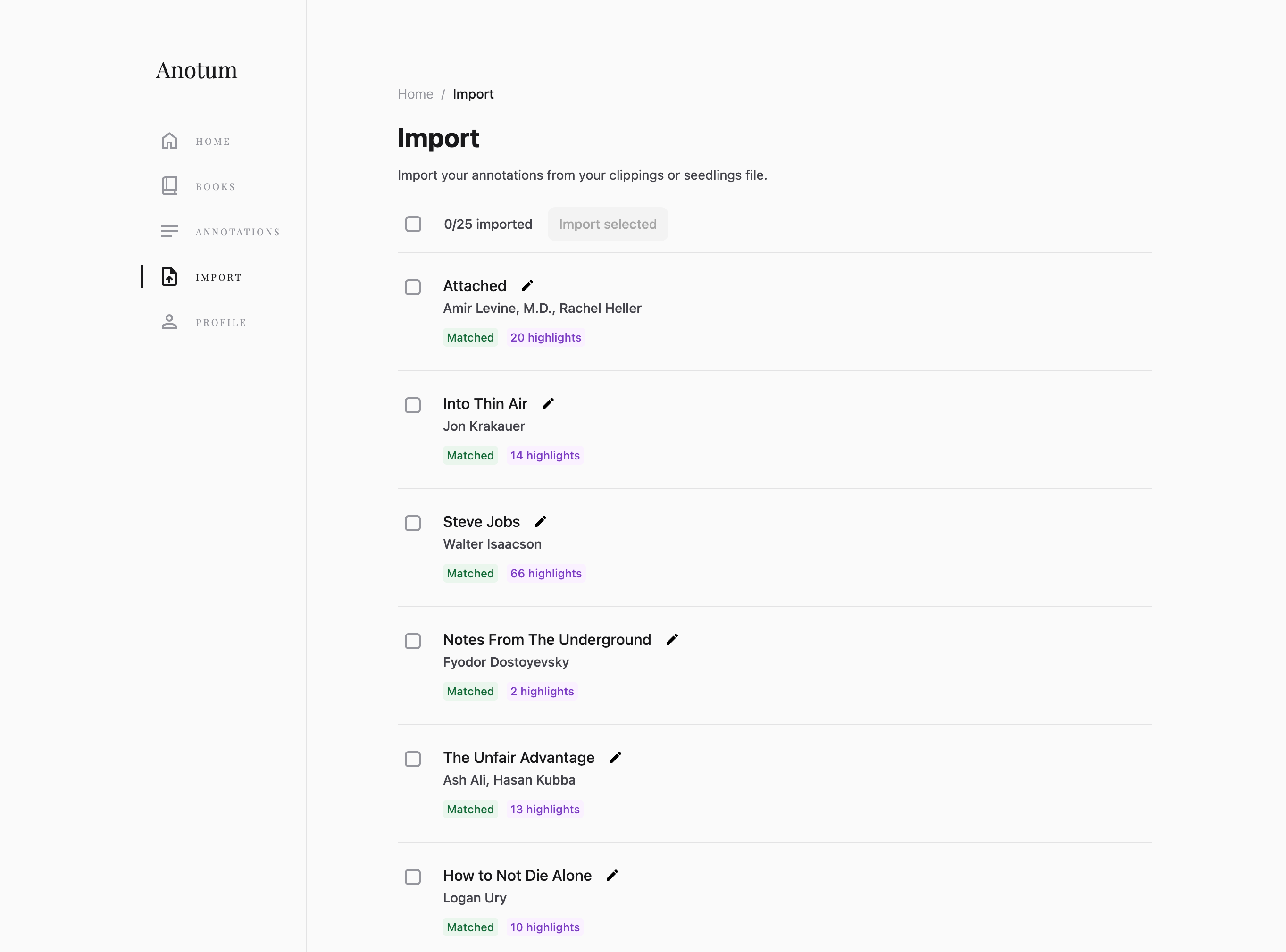The image size is (1286, 952).
Task: Click edit pencil beside Notes From The Underground
Action: [x=672, y=640]
